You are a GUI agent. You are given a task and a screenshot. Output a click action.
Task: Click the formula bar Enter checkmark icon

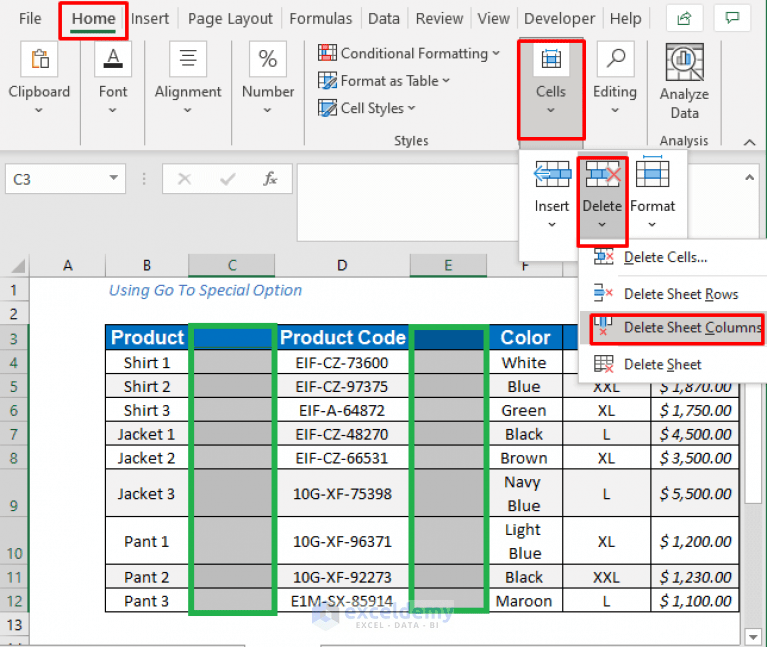(x=227, y=179)
